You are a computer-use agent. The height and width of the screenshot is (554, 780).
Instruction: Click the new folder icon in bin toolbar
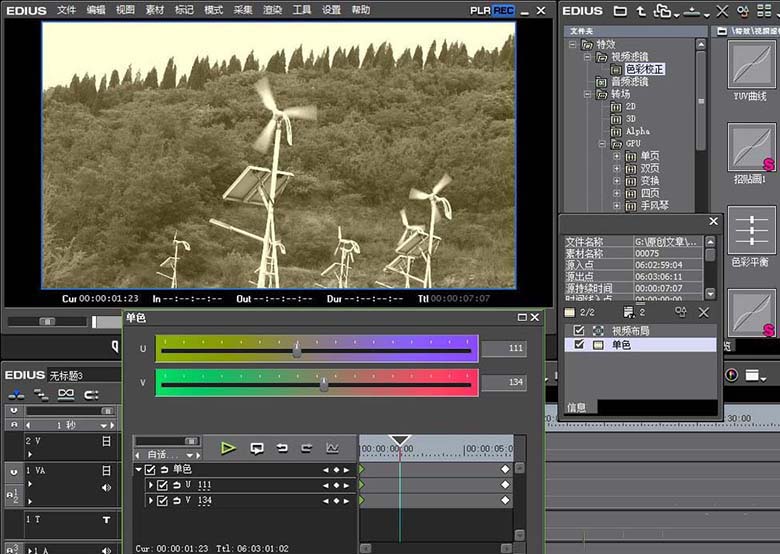[620, 10]
